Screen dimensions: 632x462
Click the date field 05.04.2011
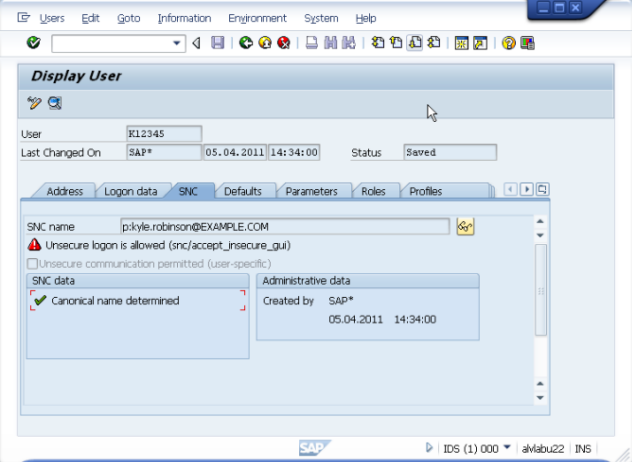pos(235,152)
